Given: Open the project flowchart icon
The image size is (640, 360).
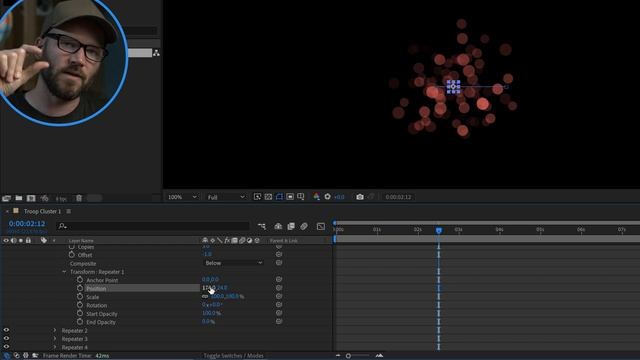Looking at the screenshot, I should (156, 53).
